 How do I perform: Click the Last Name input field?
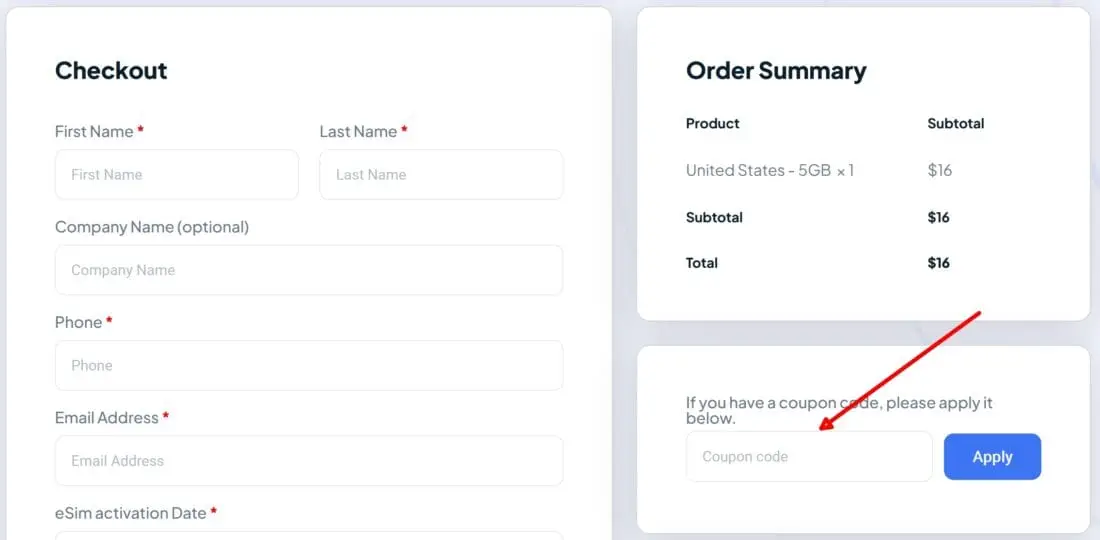coord(441,175)
